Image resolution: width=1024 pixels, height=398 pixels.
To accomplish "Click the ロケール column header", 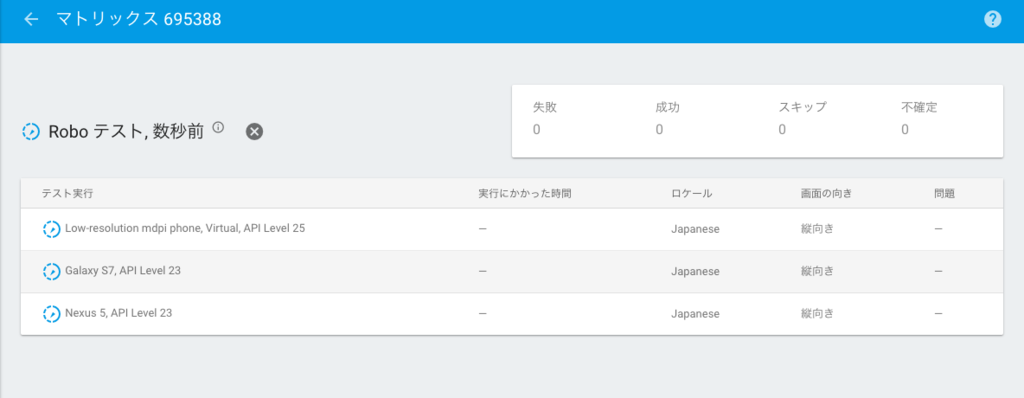I will tap(692, 193).
